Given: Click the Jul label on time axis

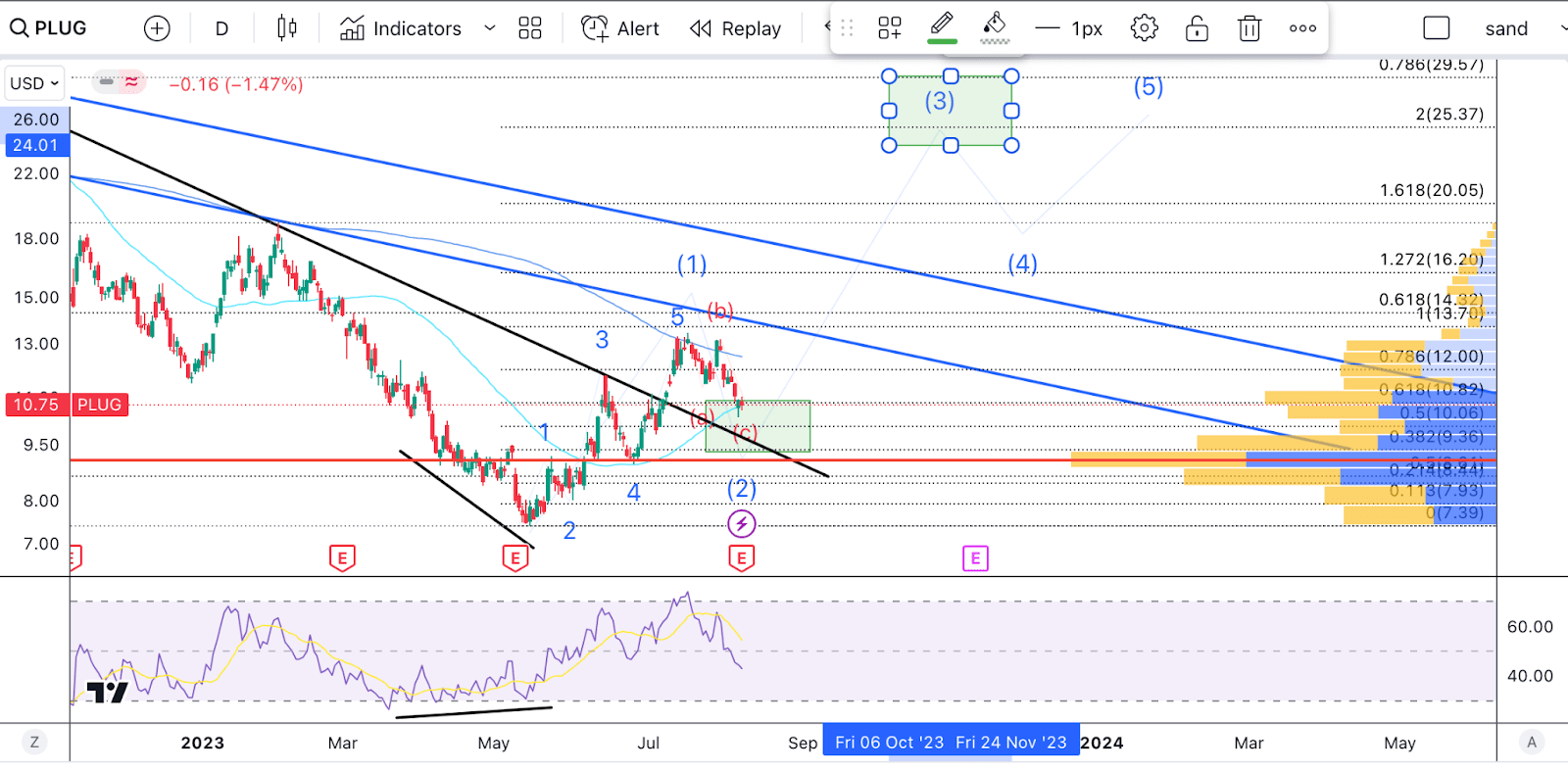Looking at the screenshot, I should coord(649,743).
